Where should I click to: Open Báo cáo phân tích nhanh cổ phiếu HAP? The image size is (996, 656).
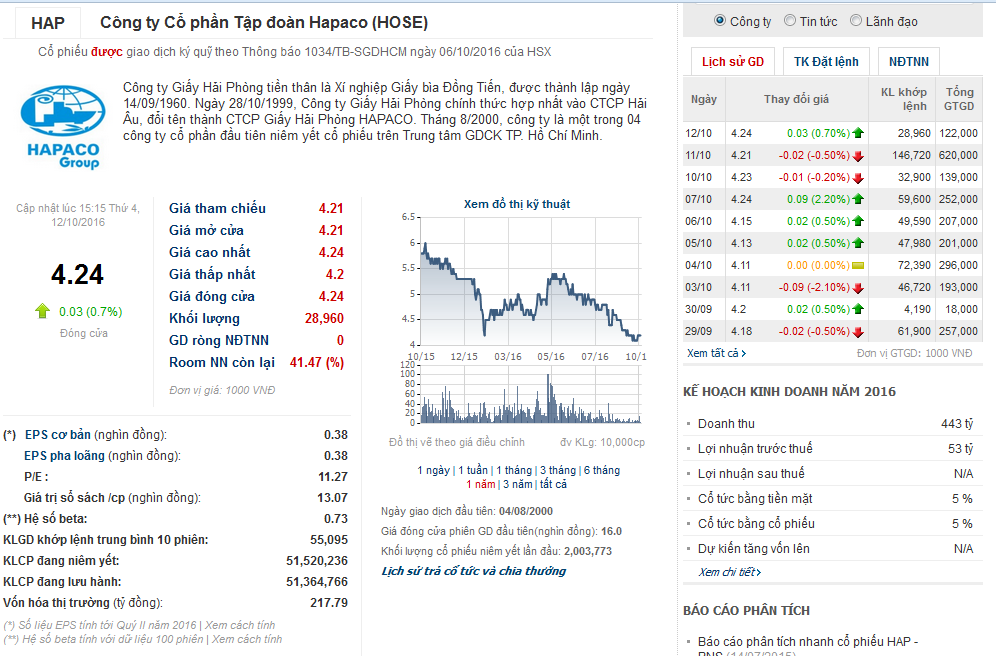click(x=807, y=646)
